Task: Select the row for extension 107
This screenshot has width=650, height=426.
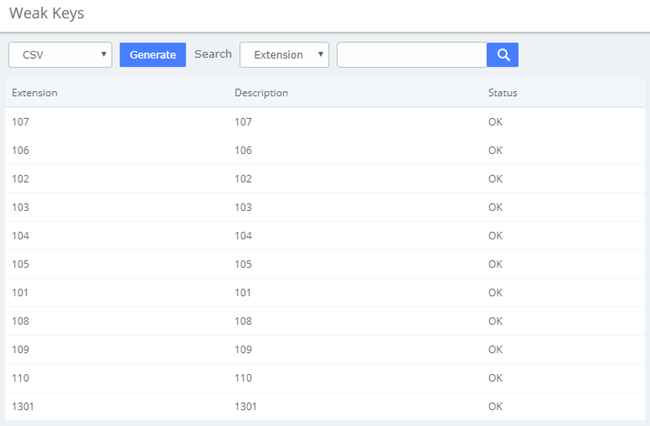Action: tap(325, 122)
